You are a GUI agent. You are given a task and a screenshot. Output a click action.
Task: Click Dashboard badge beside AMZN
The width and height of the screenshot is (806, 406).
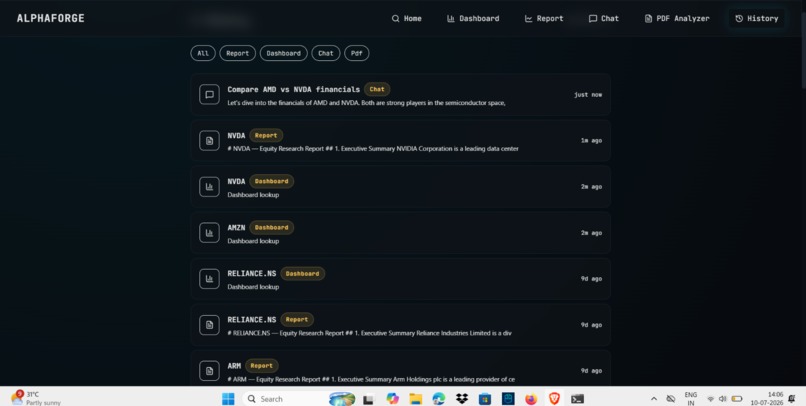coord(271,228)
